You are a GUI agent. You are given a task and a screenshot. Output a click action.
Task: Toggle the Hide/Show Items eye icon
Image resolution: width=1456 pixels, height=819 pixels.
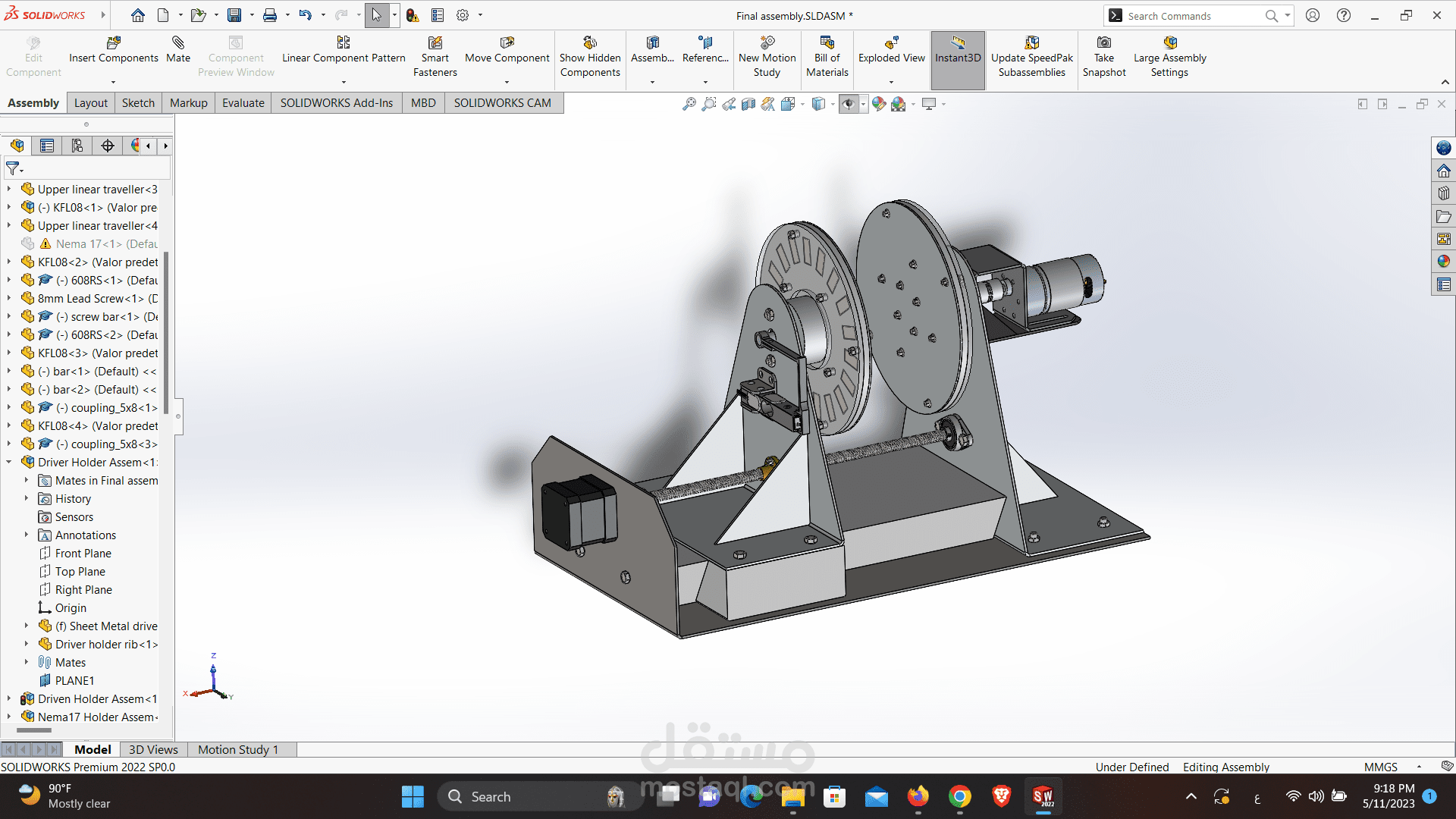(849, 104)
